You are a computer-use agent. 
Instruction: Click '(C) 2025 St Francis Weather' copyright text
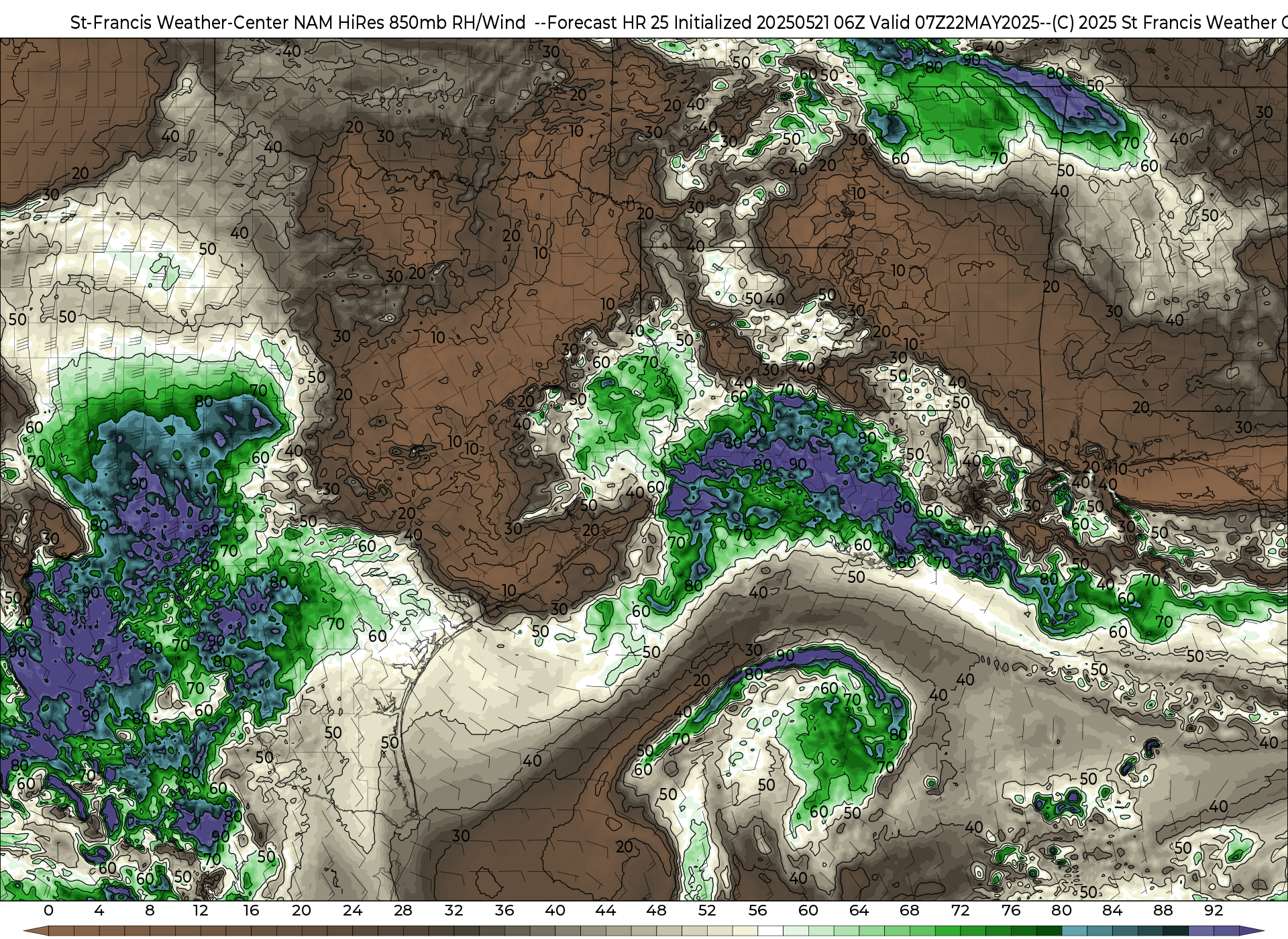(1165, 23)
